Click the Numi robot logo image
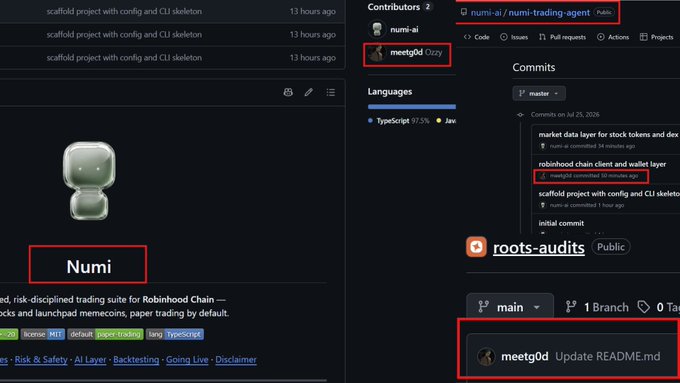 click(89, 180)
